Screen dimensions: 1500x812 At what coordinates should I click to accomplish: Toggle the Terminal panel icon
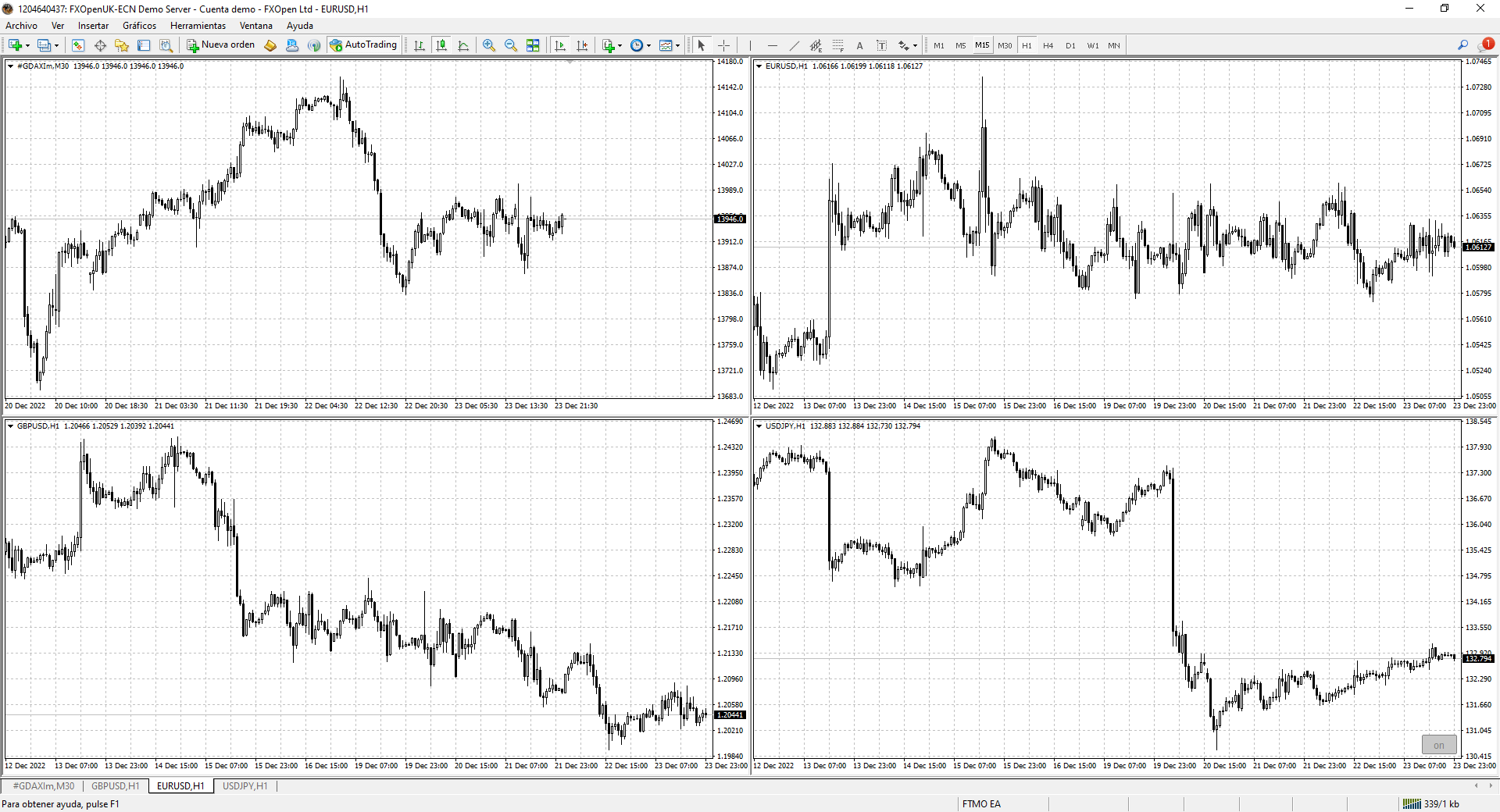tap(144, 45)
